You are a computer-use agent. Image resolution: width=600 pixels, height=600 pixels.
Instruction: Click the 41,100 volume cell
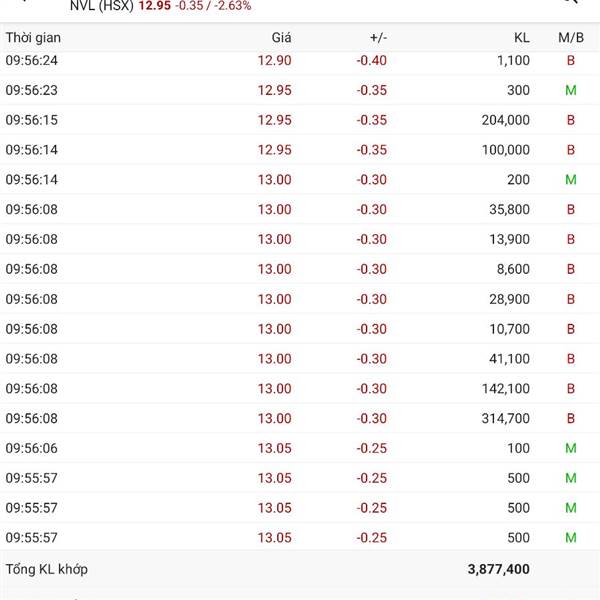(x=506, y=358)
